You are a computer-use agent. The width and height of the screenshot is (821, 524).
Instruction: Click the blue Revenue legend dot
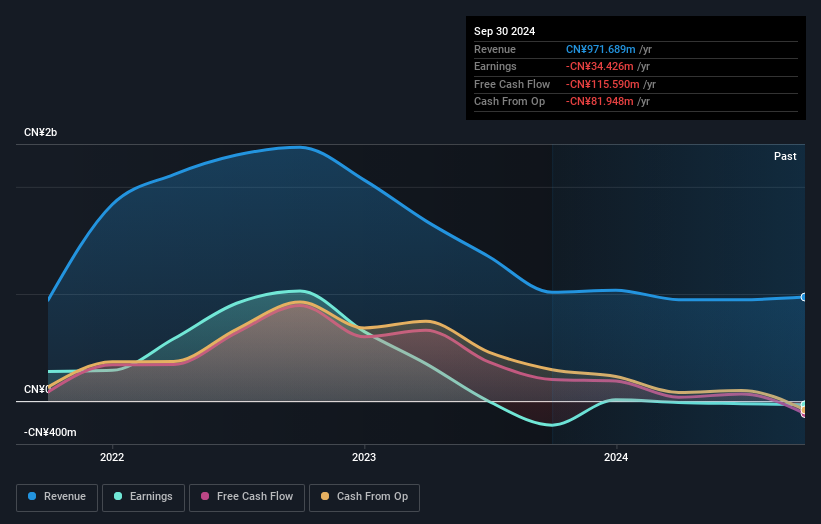point(32,496)
